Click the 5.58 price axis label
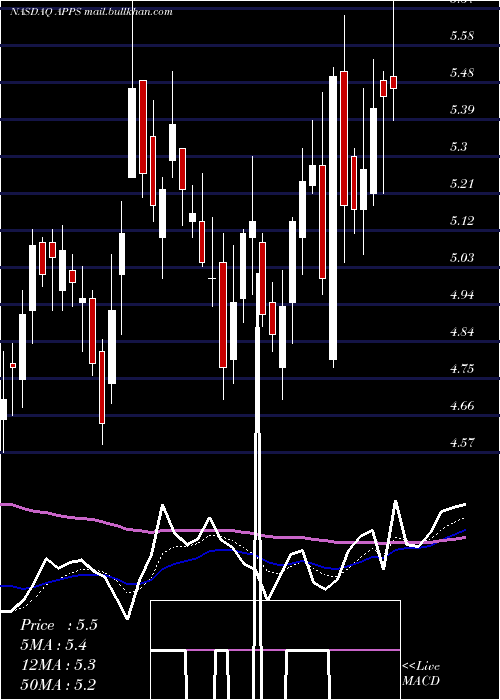 tap(462, 36)
